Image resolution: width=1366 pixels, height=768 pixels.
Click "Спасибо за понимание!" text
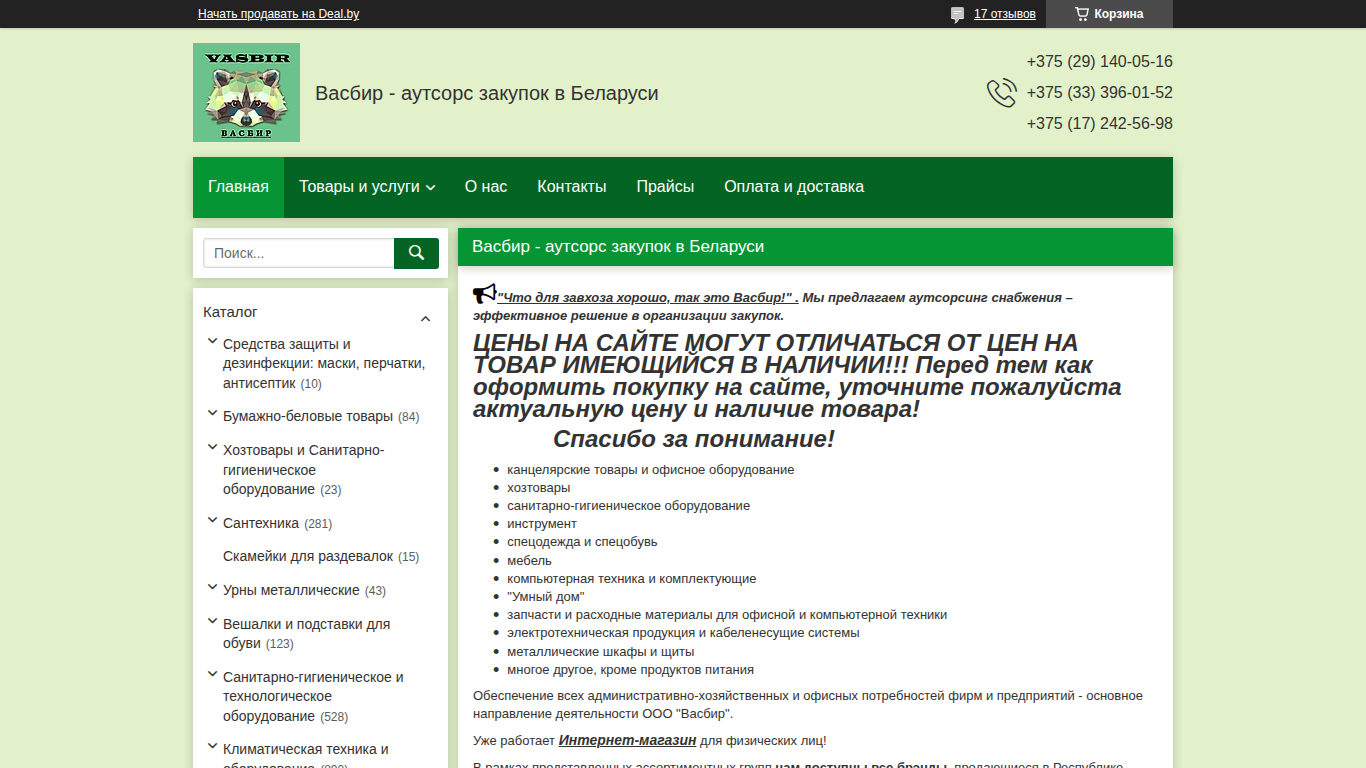point(694,439)
